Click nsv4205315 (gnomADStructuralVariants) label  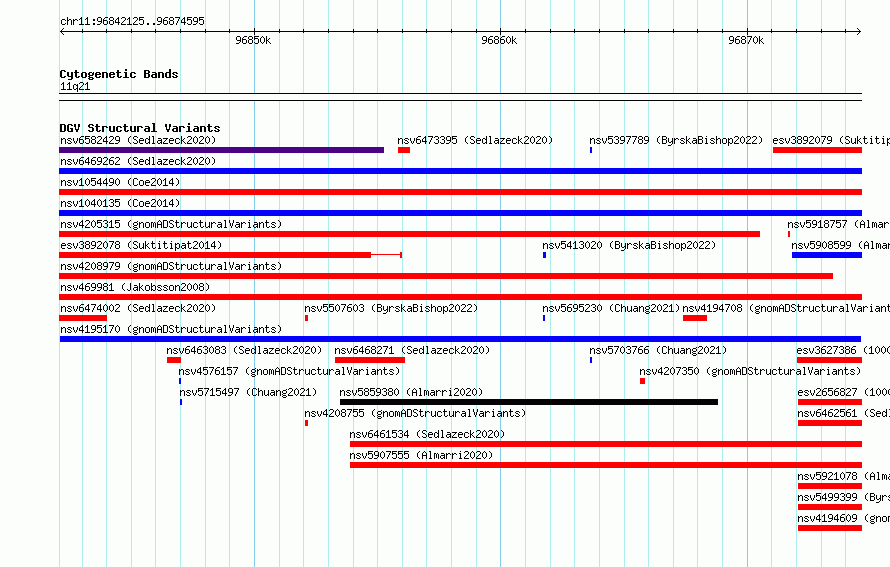pos(171,224)
